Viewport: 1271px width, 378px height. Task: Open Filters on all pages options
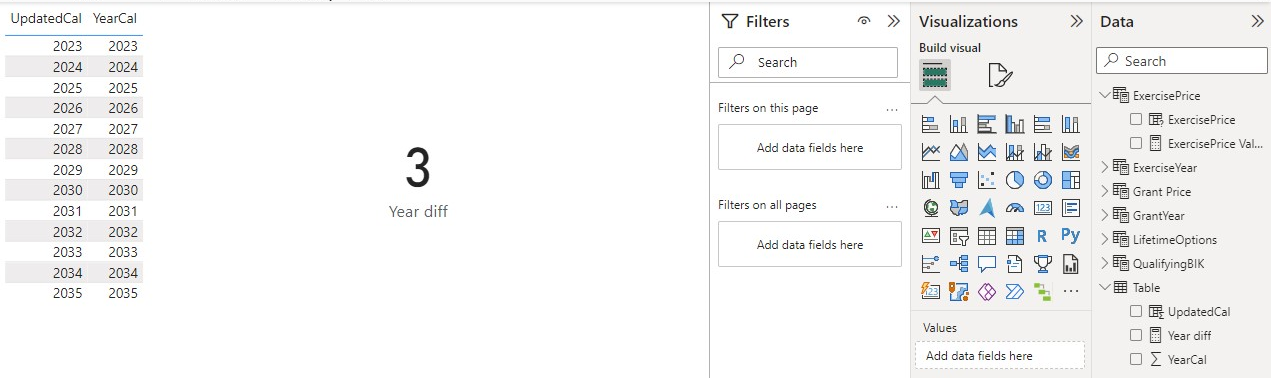[892, 205]
